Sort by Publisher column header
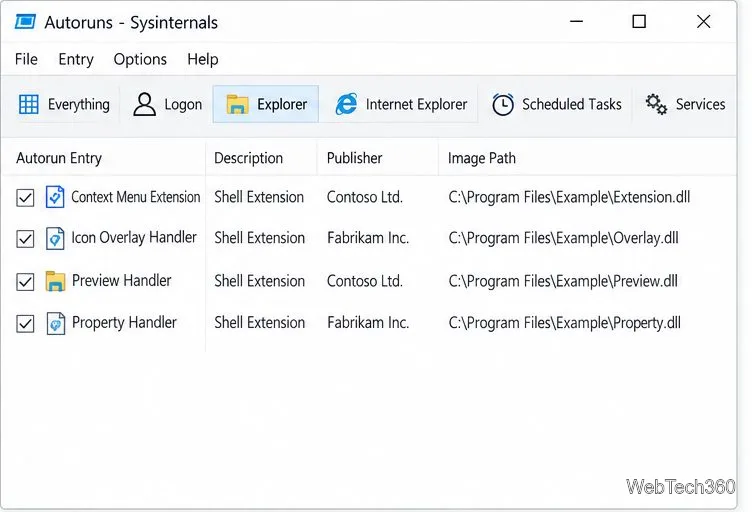752x512 pixels. coord(354,158)
